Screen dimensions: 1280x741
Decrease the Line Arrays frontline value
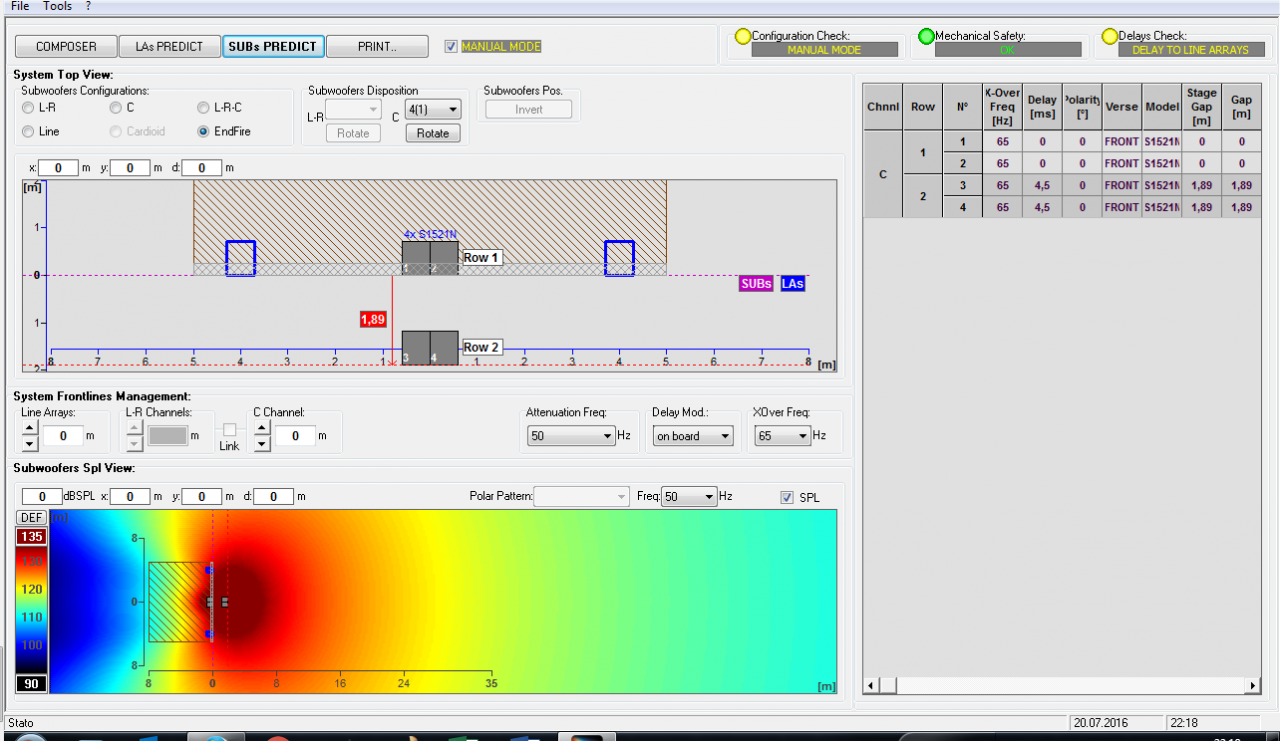(30, 443)
